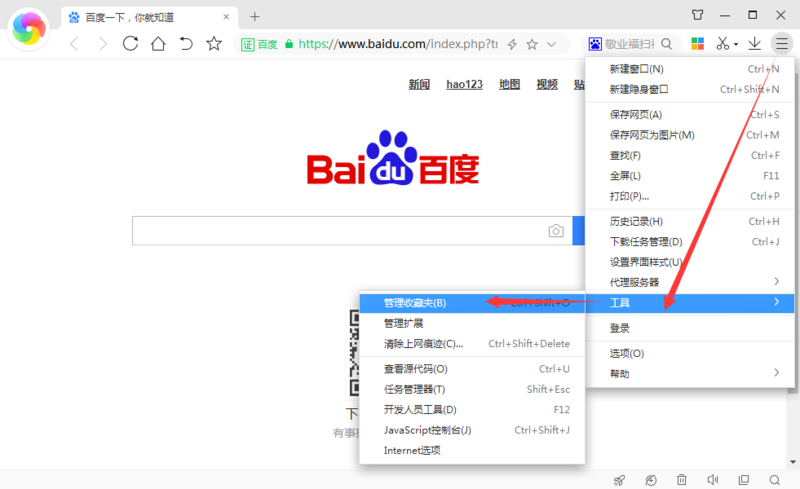Click the hamburger main menu button
This screenshot has width=800, height=489.
pyautogui.click(x=782, y=43)
